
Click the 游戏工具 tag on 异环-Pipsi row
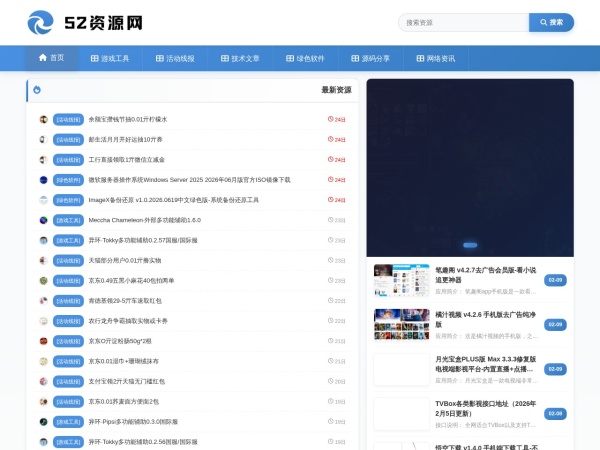point(68,422)
